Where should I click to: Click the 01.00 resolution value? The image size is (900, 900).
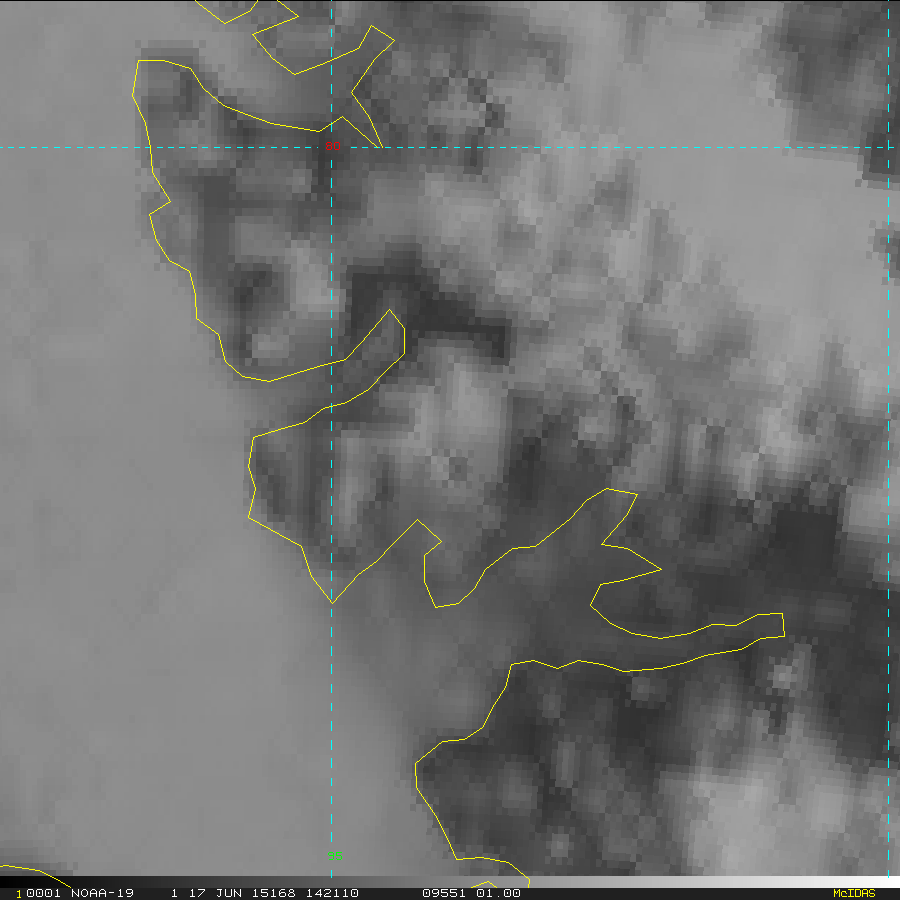point(498,893)
